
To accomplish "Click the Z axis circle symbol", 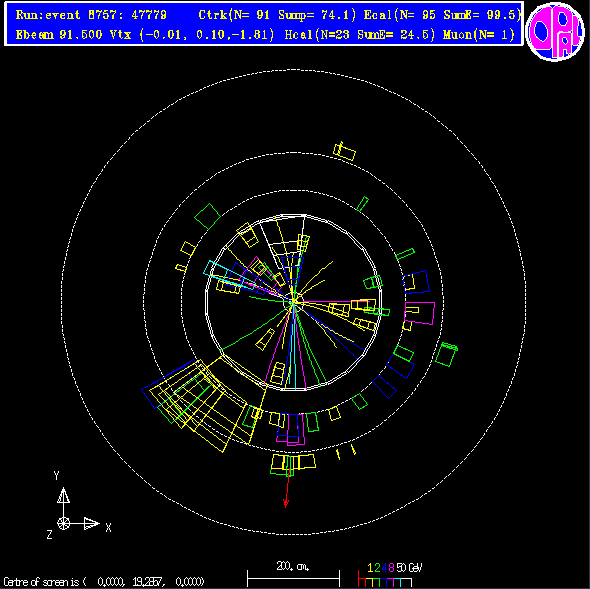I will (63, 523).
